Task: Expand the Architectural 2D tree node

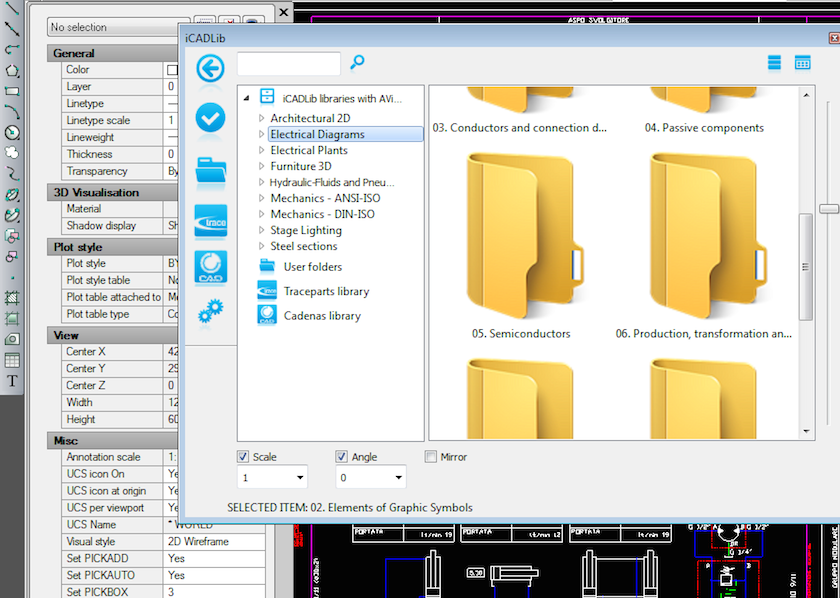Action: point(262,119)
